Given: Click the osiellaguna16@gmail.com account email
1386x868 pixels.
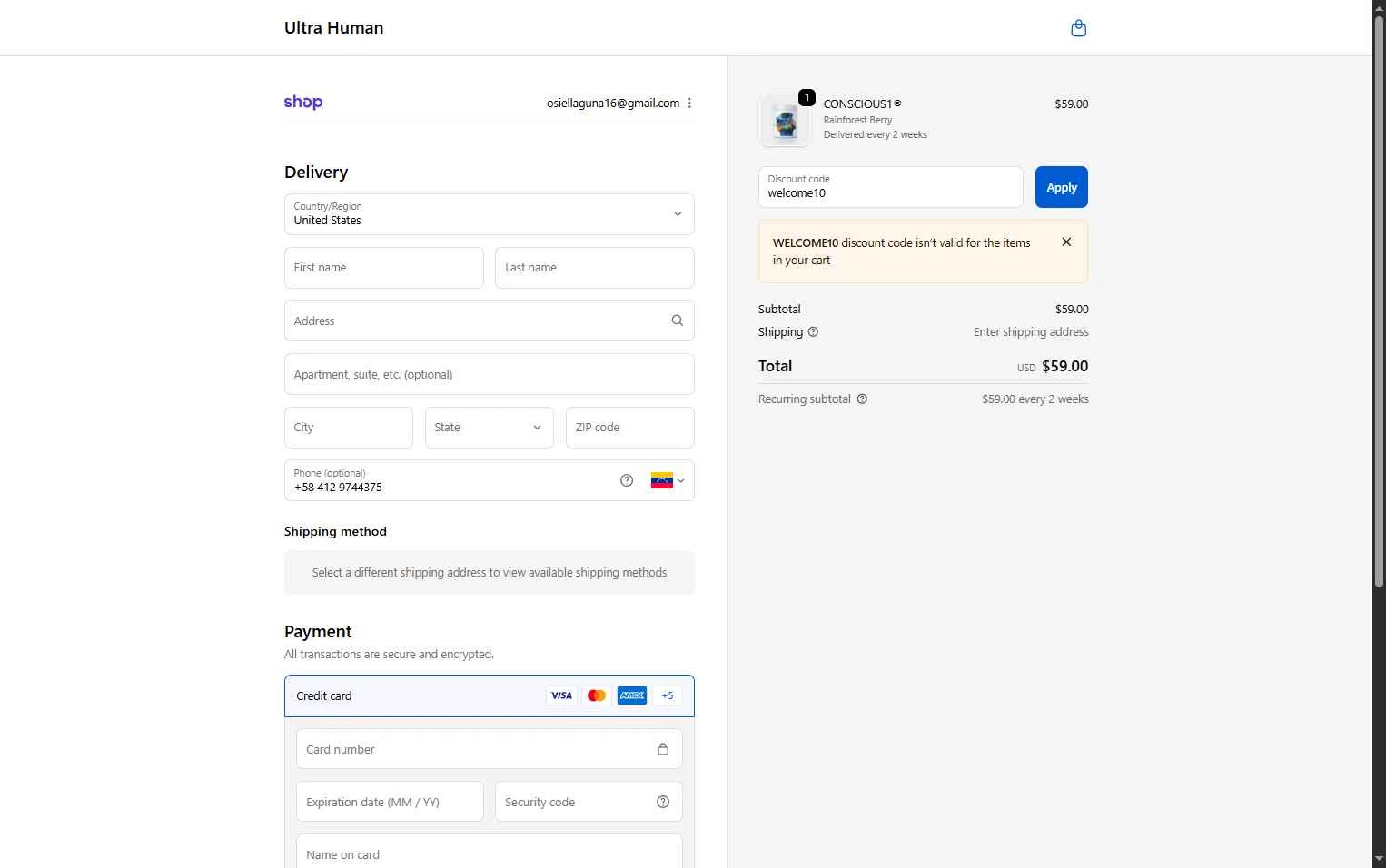Looking at the screenshot, I should click(x=613, y=104).
